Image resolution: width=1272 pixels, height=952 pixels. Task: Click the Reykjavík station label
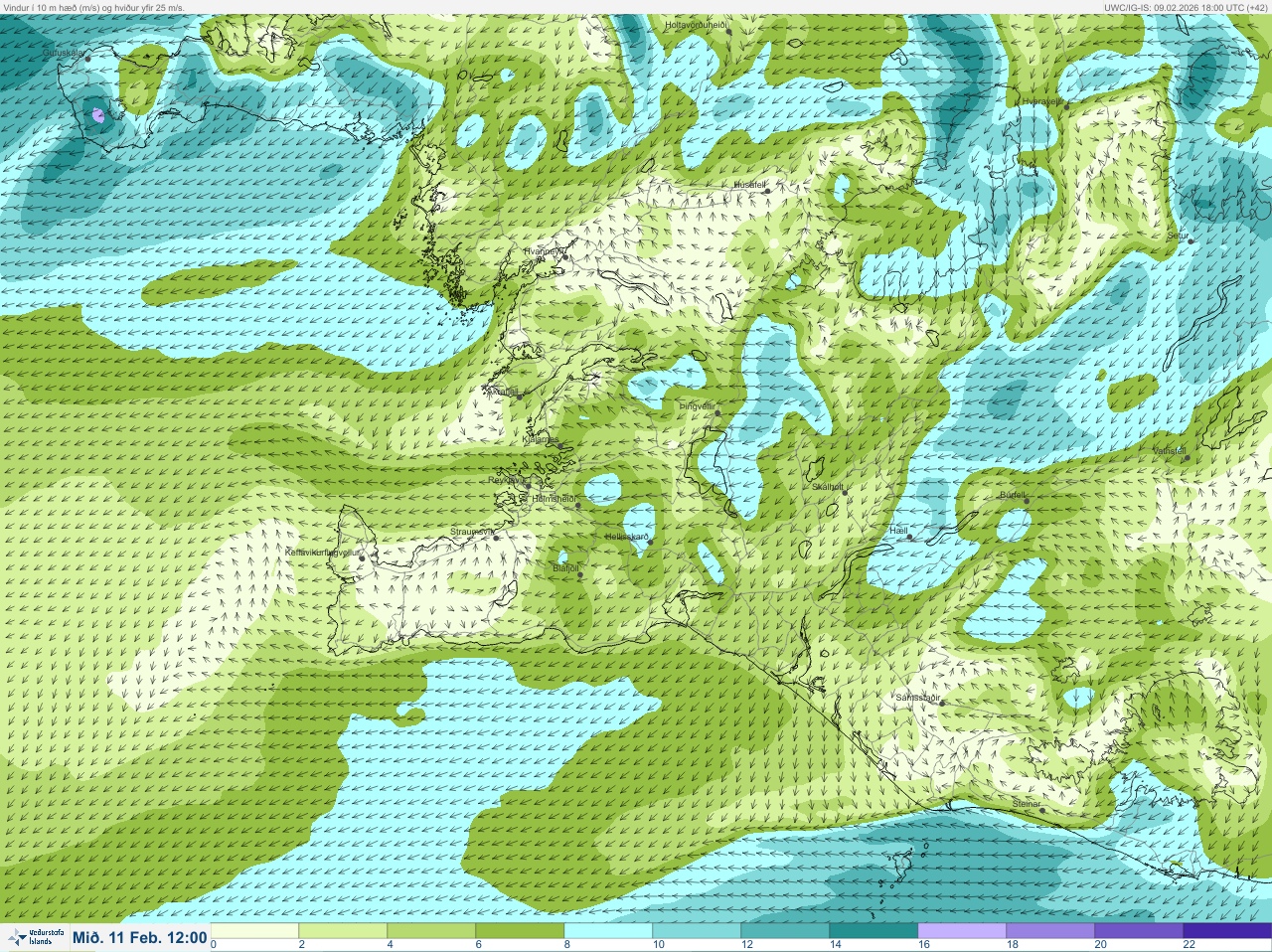507,479
